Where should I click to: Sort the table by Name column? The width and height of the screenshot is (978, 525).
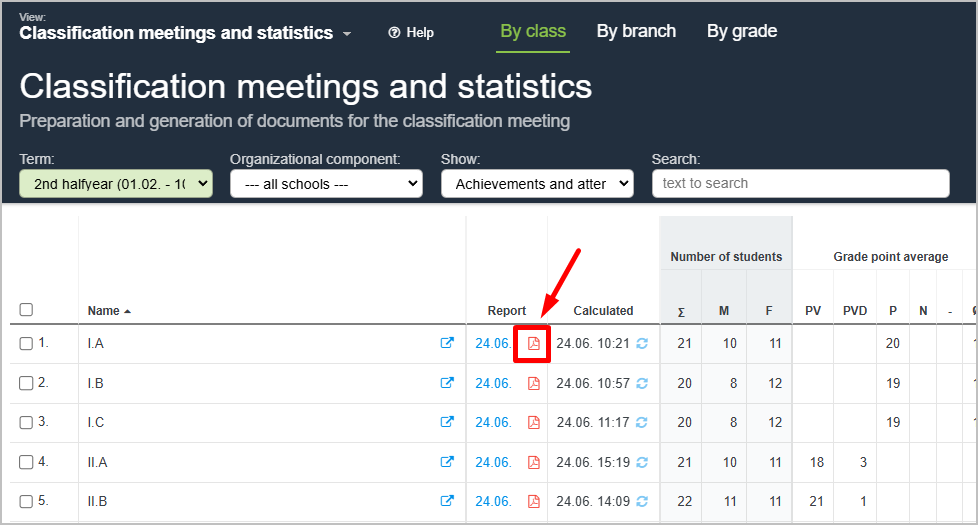coord(103,311)
